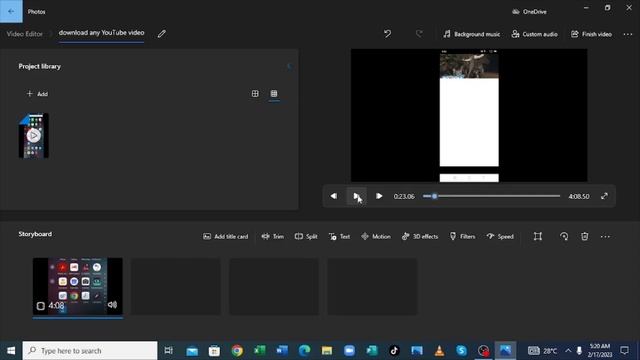Open 3D effects editor
The height and width of the screenshot is (360, 640).
tap(420, 237)
